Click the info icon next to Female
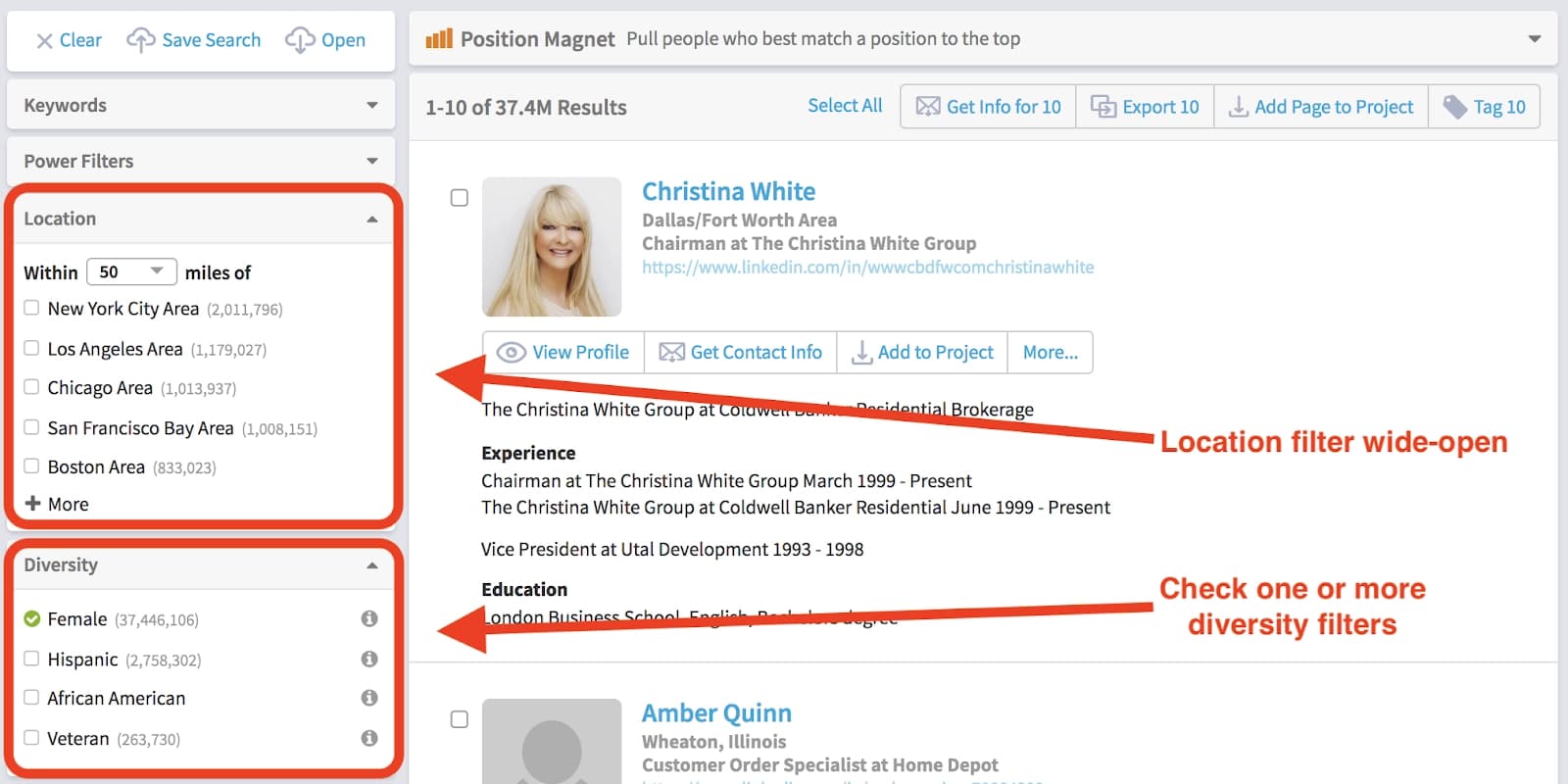The height and width of the screenshot is (784, 1568). 369,618
